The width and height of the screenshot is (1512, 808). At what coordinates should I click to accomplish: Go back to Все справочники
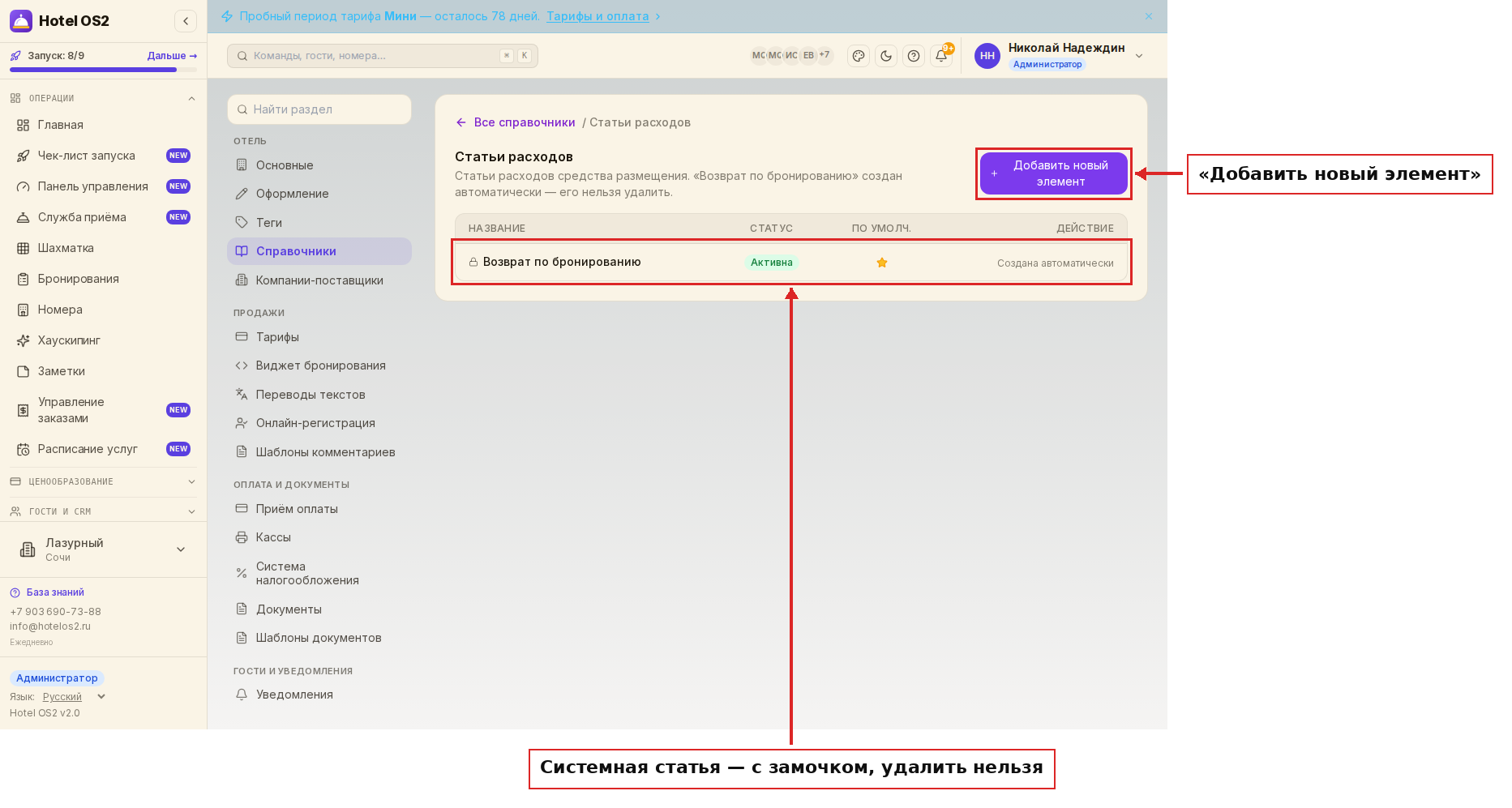[x=516, y=122]
